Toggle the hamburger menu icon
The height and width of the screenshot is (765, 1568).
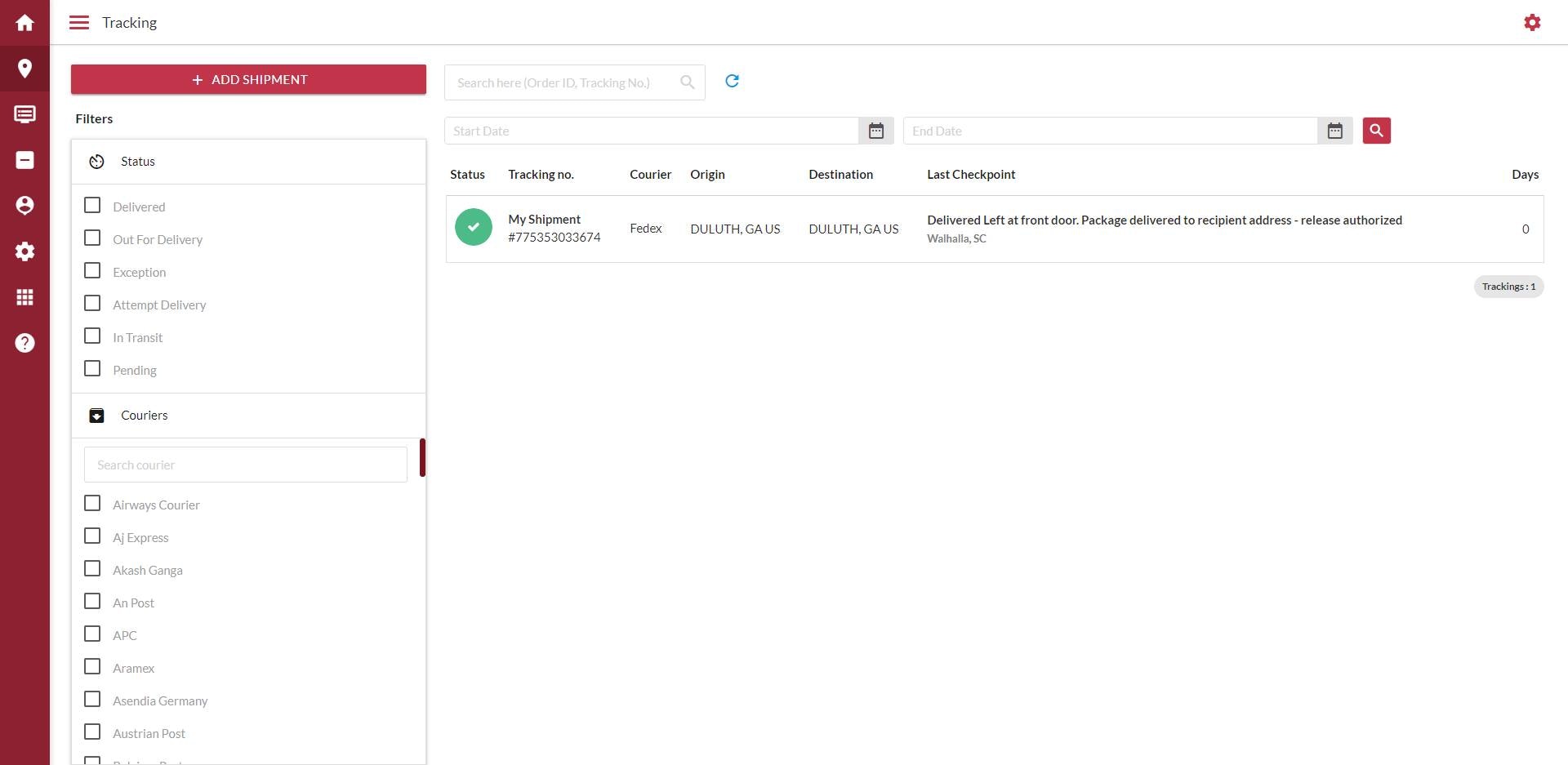79,23
